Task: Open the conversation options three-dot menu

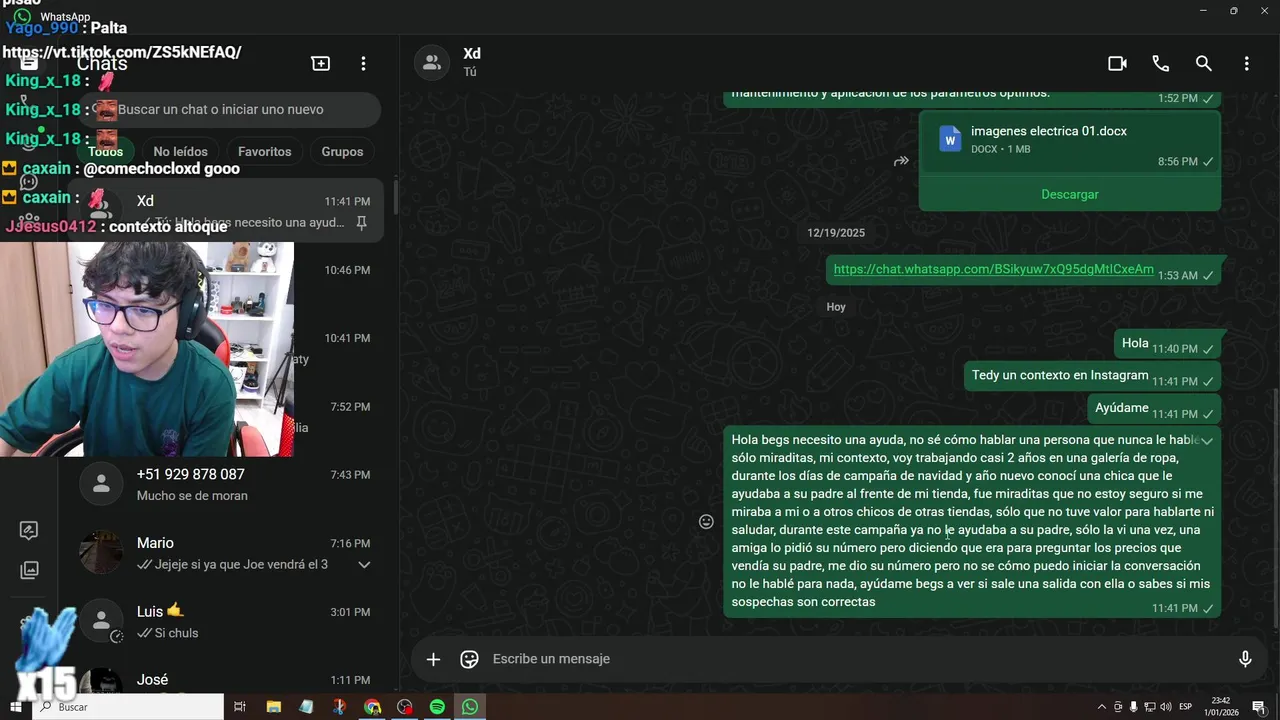Action: point(1246,63)
